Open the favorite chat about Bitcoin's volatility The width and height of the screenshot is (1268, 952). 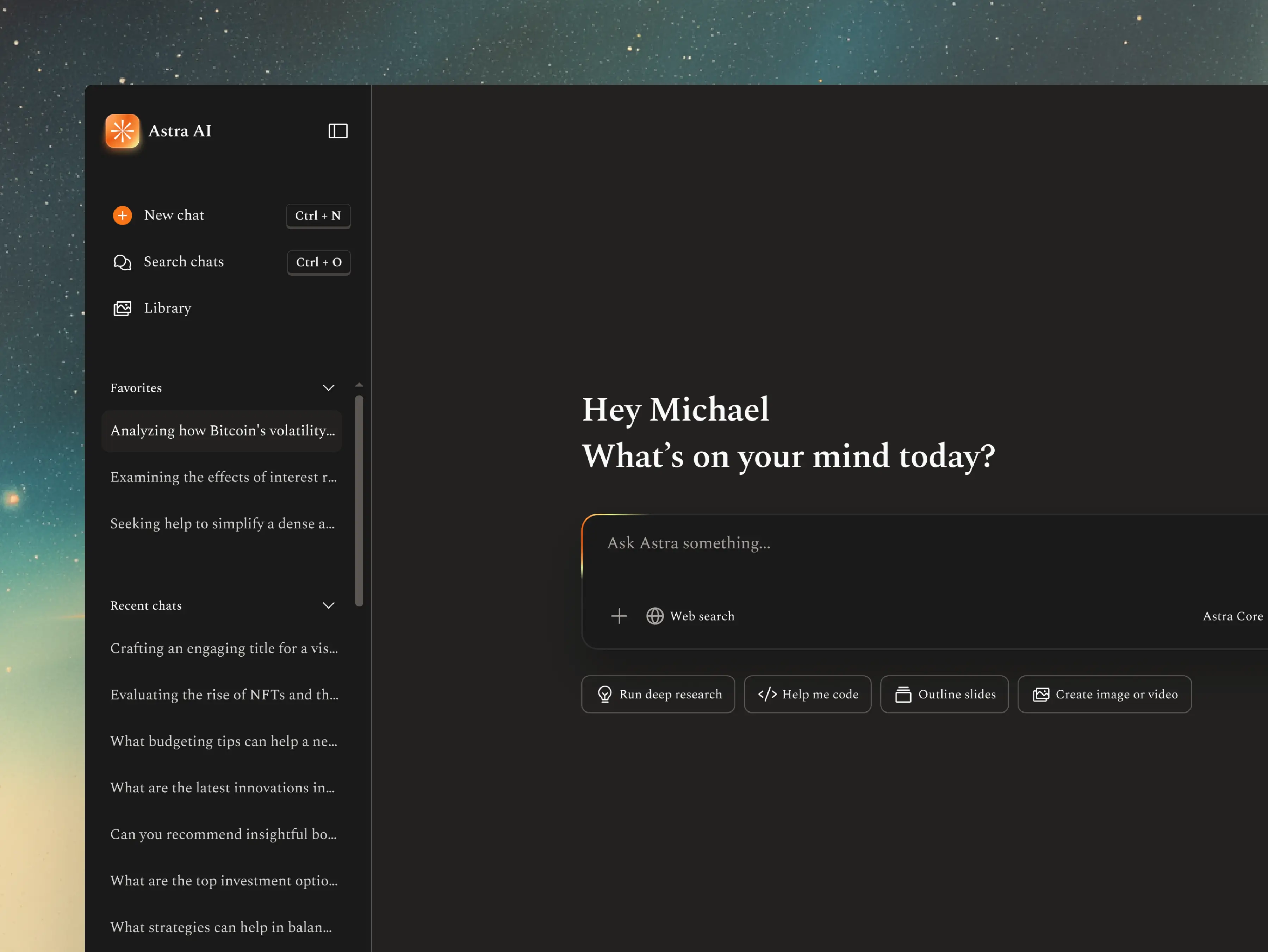[222, 430]
